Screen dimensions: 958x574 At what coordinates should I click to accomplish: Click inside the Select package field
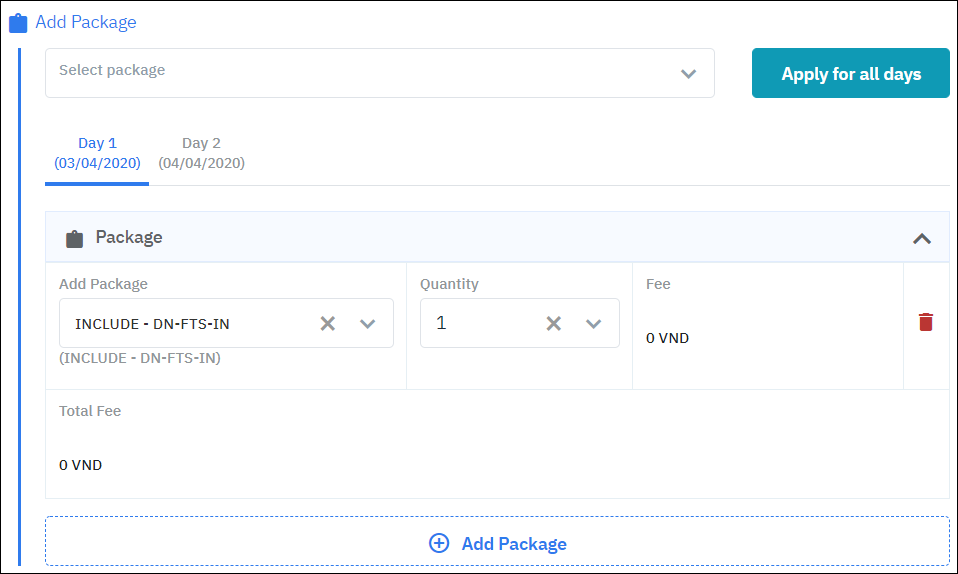click(360, 72)
